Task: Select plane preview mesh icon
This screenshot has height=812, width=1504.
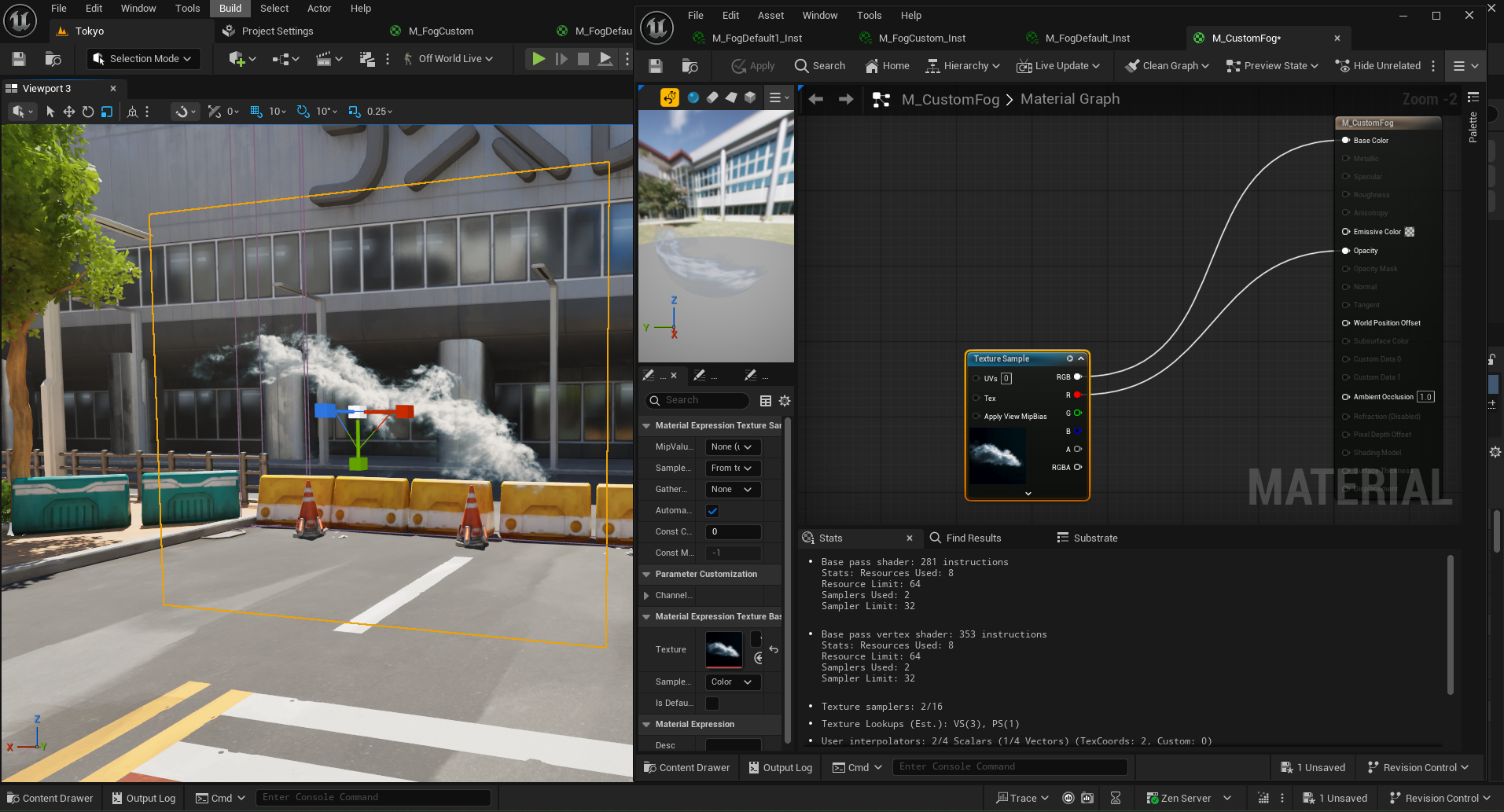Action: click(x=731, y=97)
